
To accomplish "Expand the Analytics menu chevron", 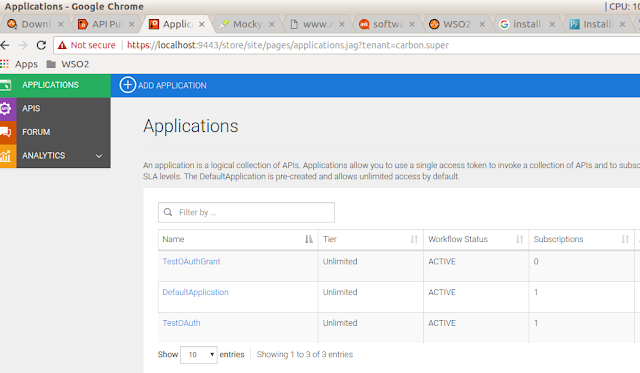I will point(99,156).
